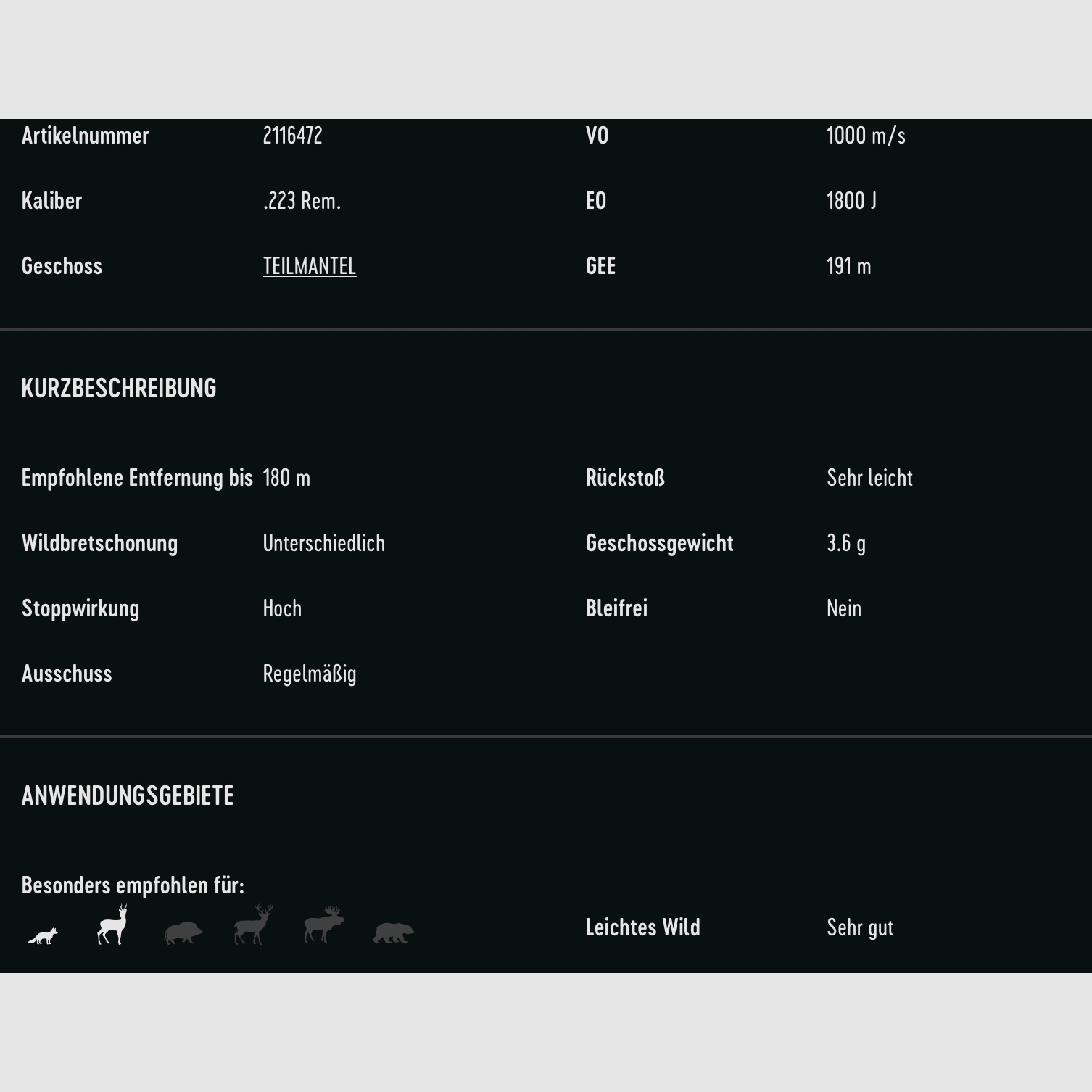Select the 3.6 g Geschossgewicht value

(x=846, y=543)
